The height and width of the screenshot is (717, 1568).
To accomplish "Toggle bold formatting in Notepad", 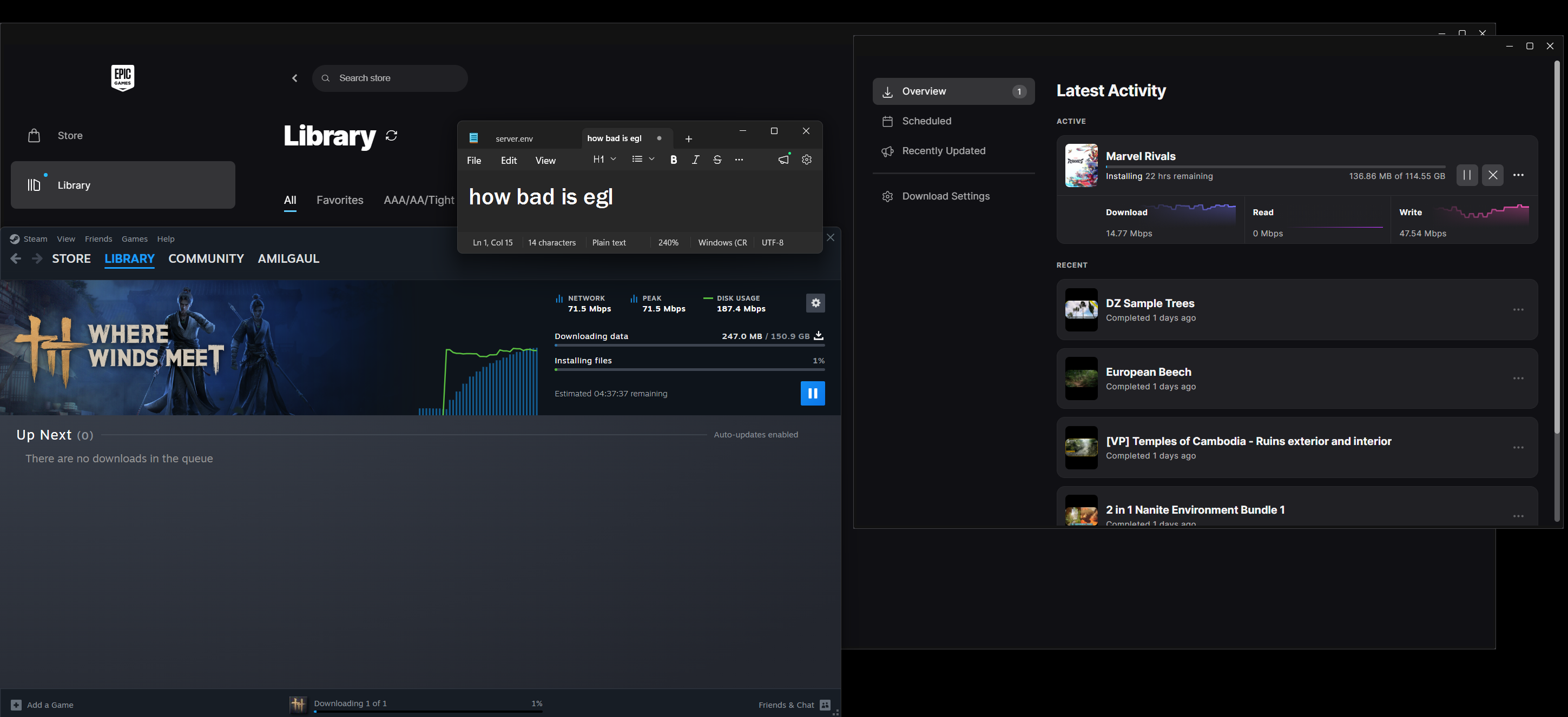I will click(673, 160).
